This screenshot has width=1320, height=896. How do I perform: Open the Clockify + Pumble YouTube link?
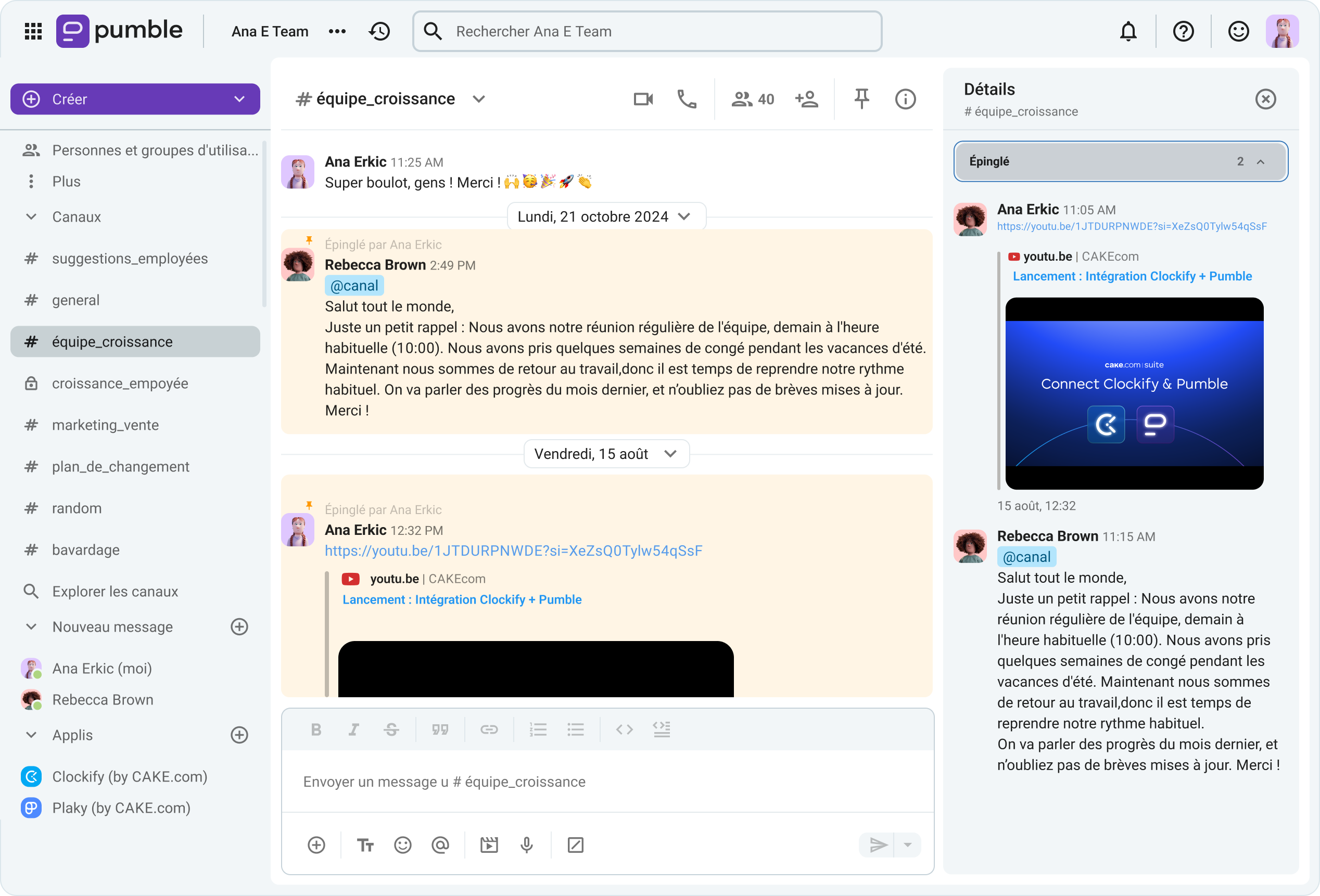pyautogui.click(x=462, y=599)
